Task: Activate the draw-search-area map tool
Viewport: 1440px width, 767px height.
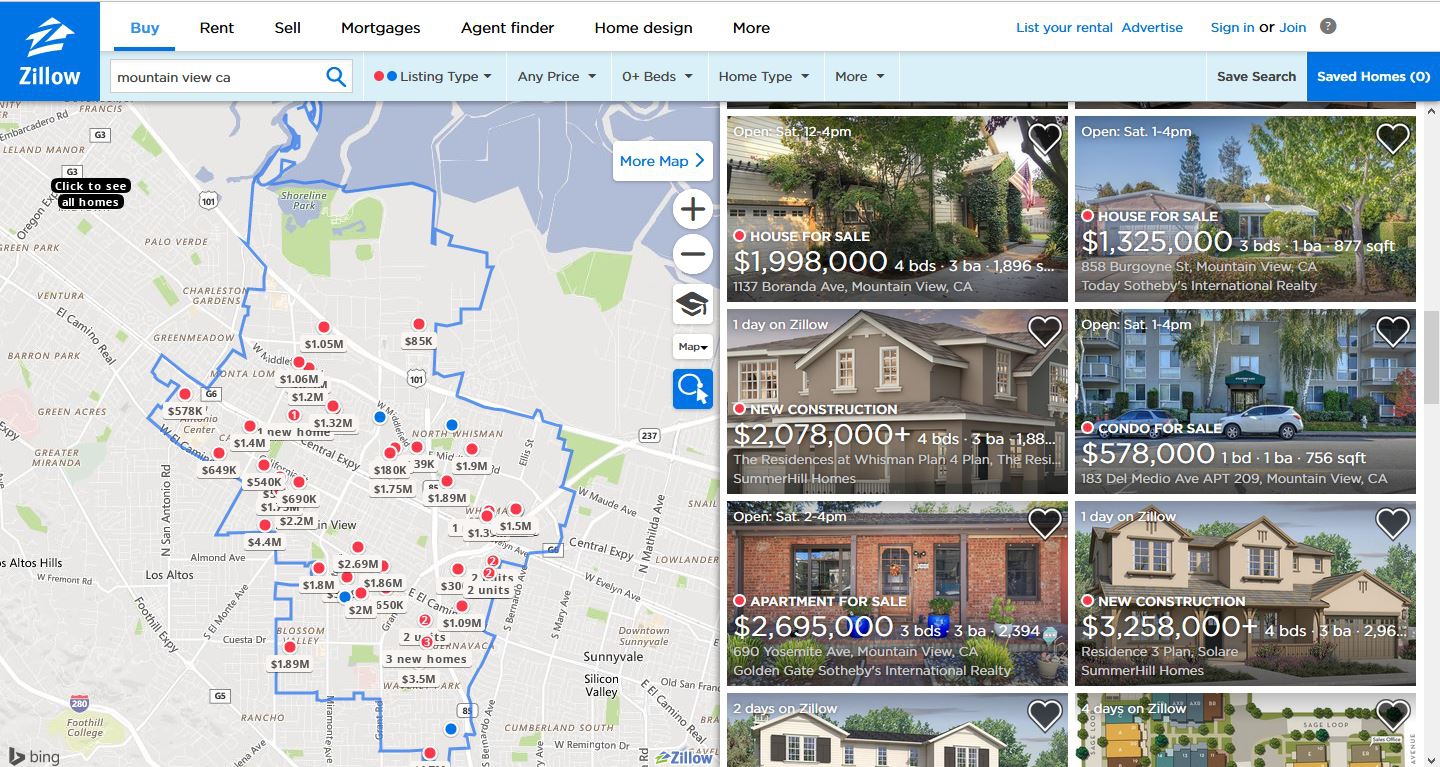Action: click(692, 389)
